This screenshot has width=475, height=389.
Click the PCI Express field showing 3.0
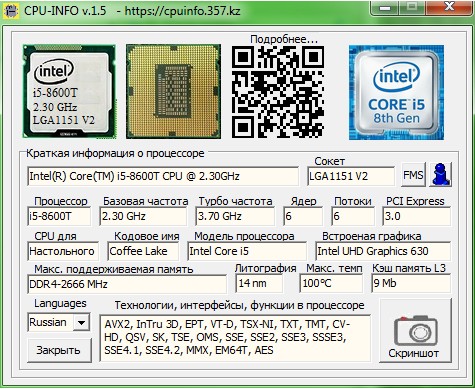[417, 216]
